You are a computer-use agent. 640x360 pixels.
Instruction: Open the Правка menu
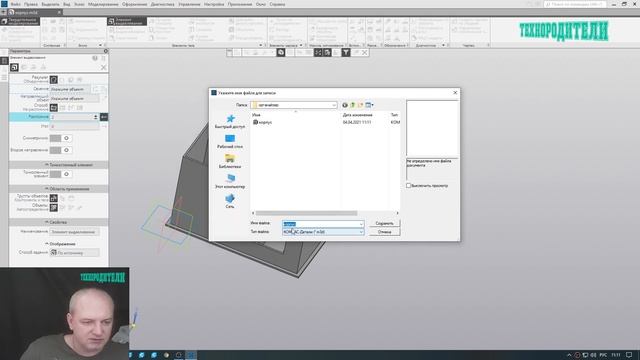31,4
